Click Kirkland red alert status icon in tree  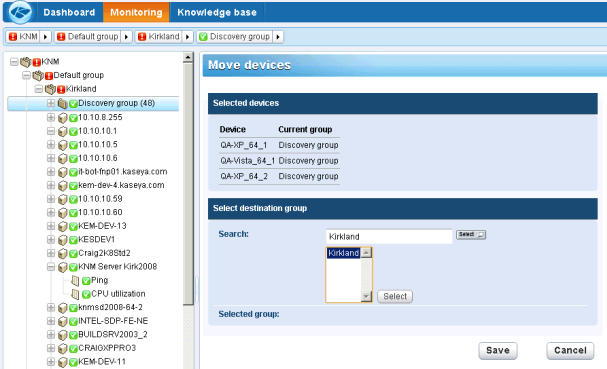click(x=61, y=89)
